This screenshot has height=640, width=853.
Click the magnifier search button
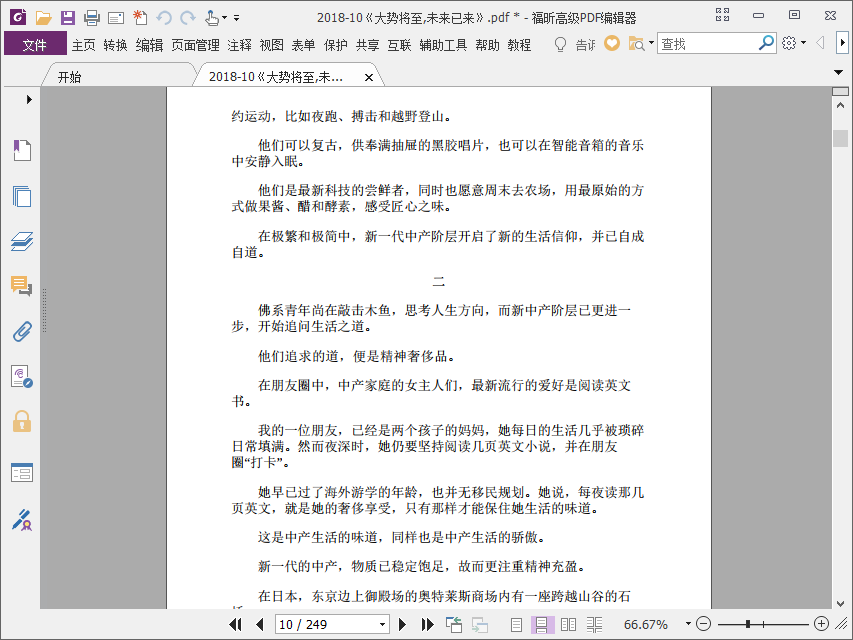[x=766, y=43]
